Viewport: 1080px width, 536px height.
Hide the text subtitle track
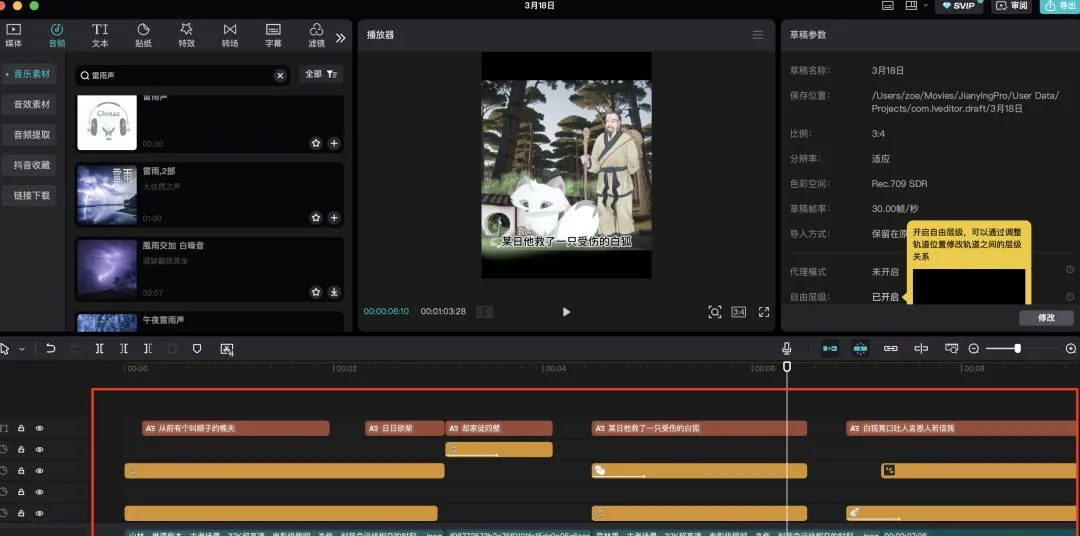coord(39,429)
